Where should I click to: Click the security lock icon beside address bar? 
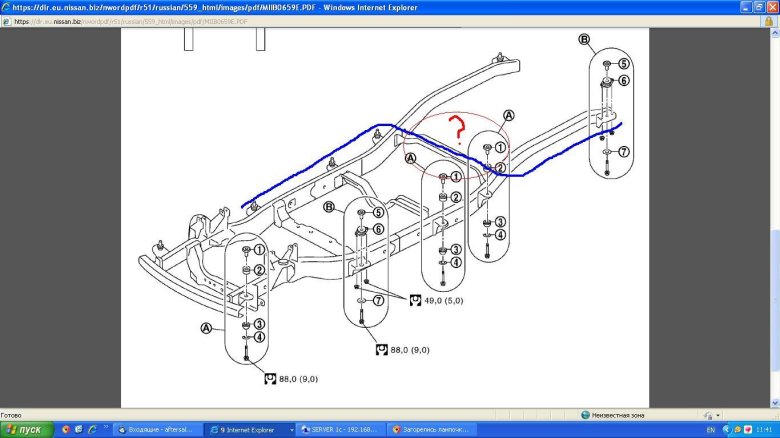[x=6, y=20]
